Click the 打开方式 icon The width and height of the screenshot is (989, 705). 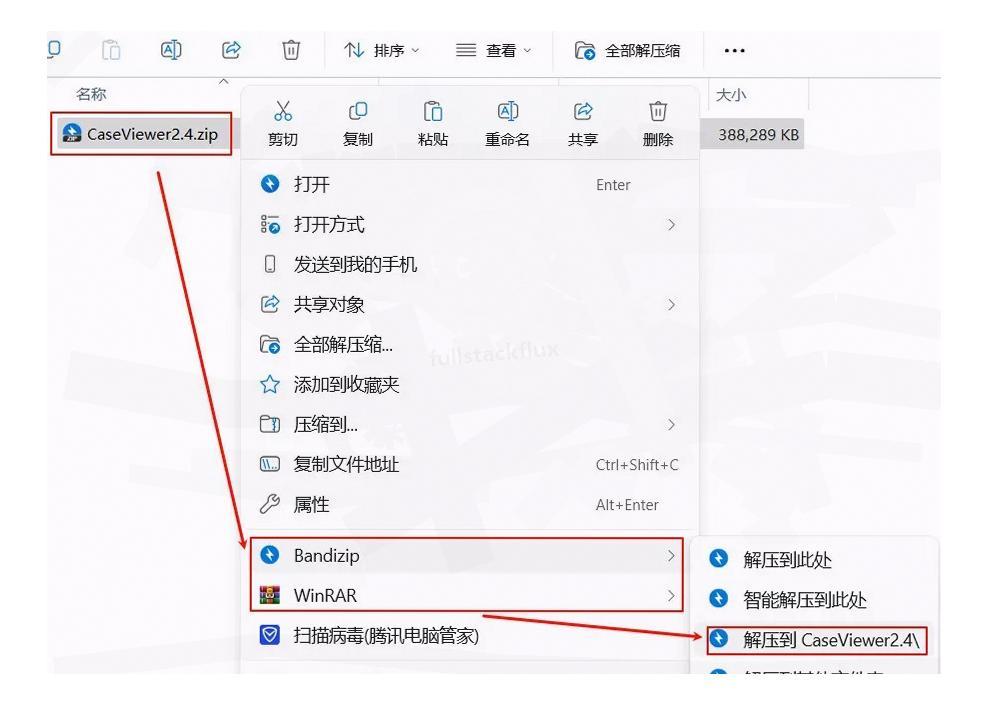point(270,224)
